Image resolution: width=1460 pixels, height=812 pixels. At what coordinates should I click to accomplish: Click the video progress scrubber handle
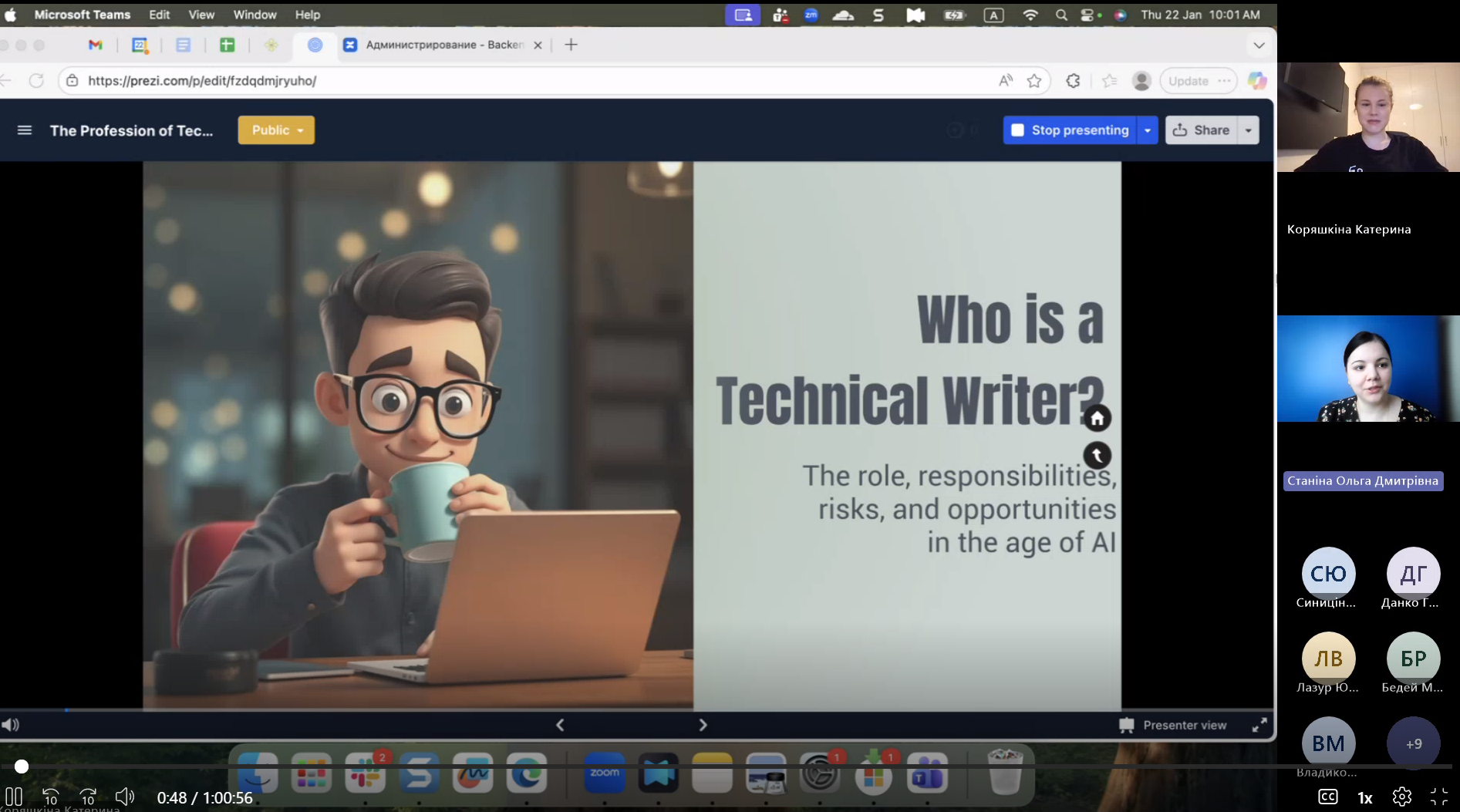22,767
